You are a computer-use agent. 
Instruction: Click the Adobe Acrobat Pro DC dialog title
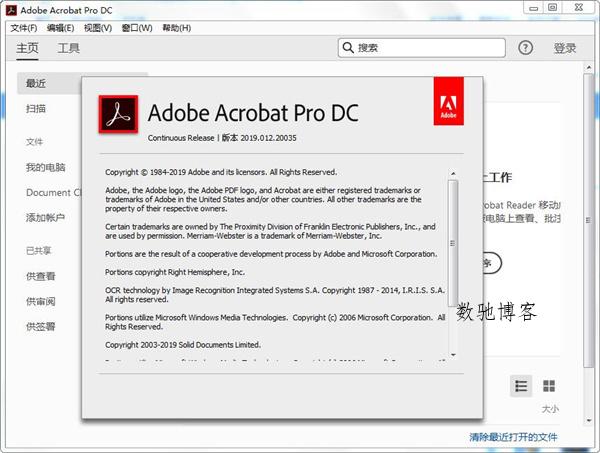[x=253, y=113]
